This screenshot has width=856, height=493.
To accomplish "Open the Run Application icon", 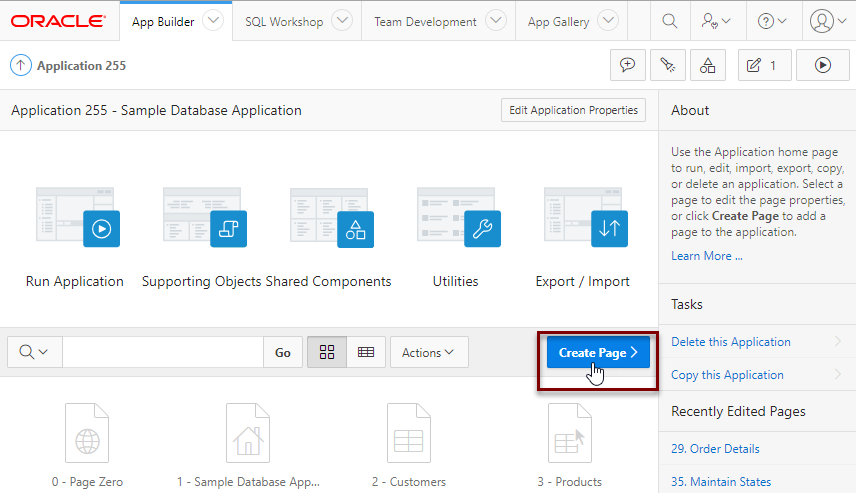I will point(78,217).
